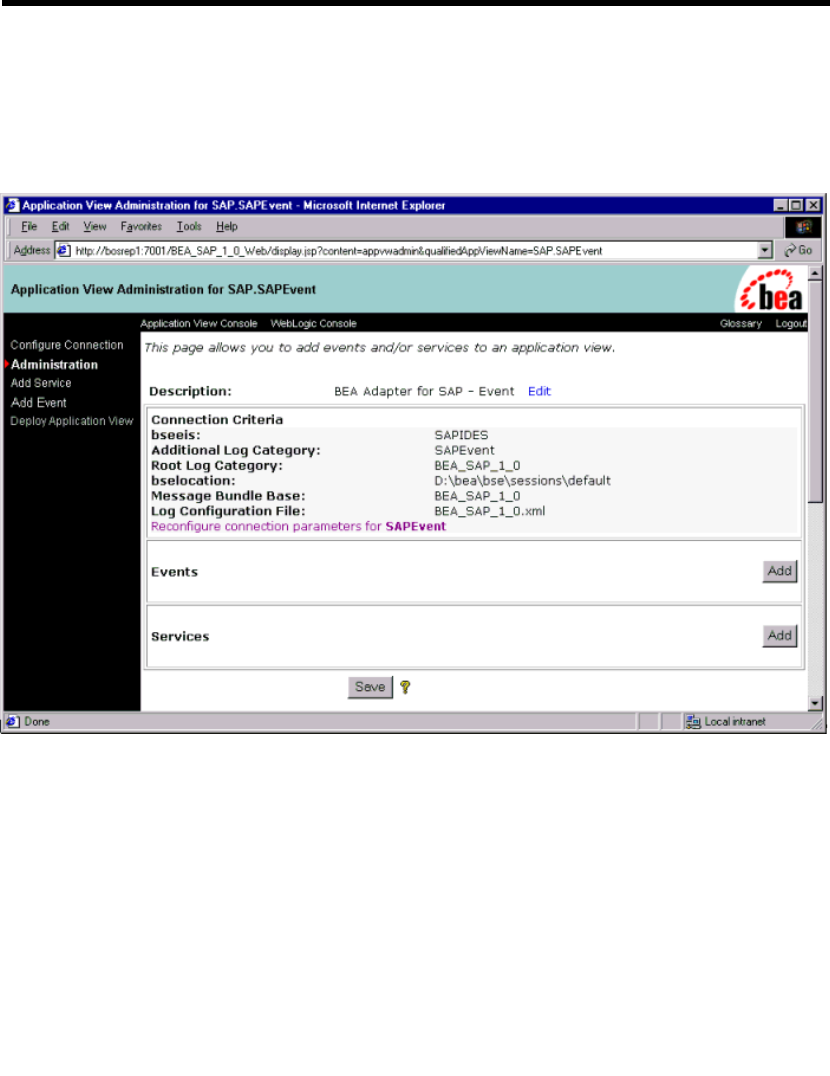Click the BEA_SAP_1_0.xml log file value

pyautogui.click(x=490, y=511)
